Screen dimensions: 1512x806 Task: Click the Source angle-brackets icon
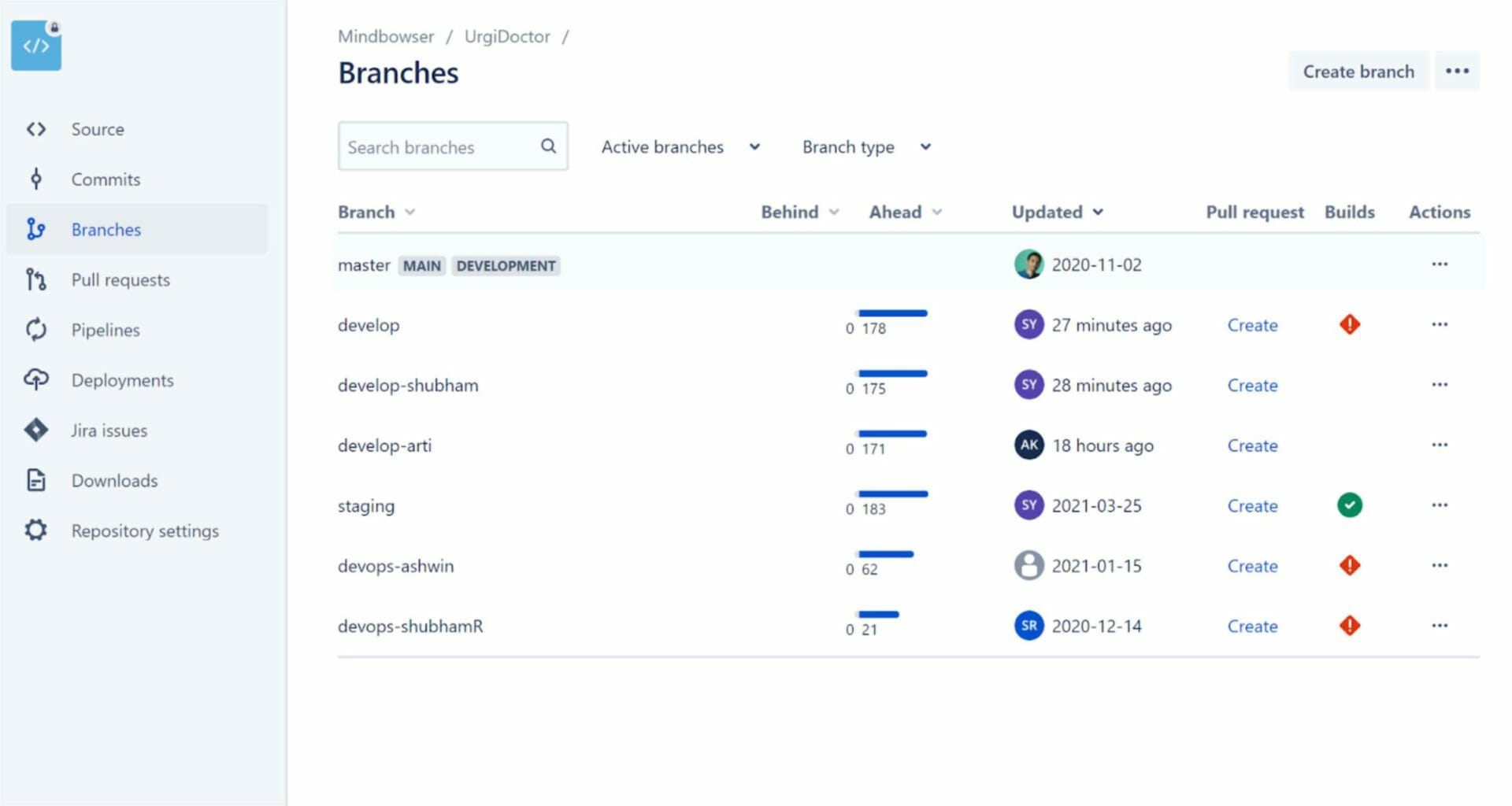coord(36,129)
